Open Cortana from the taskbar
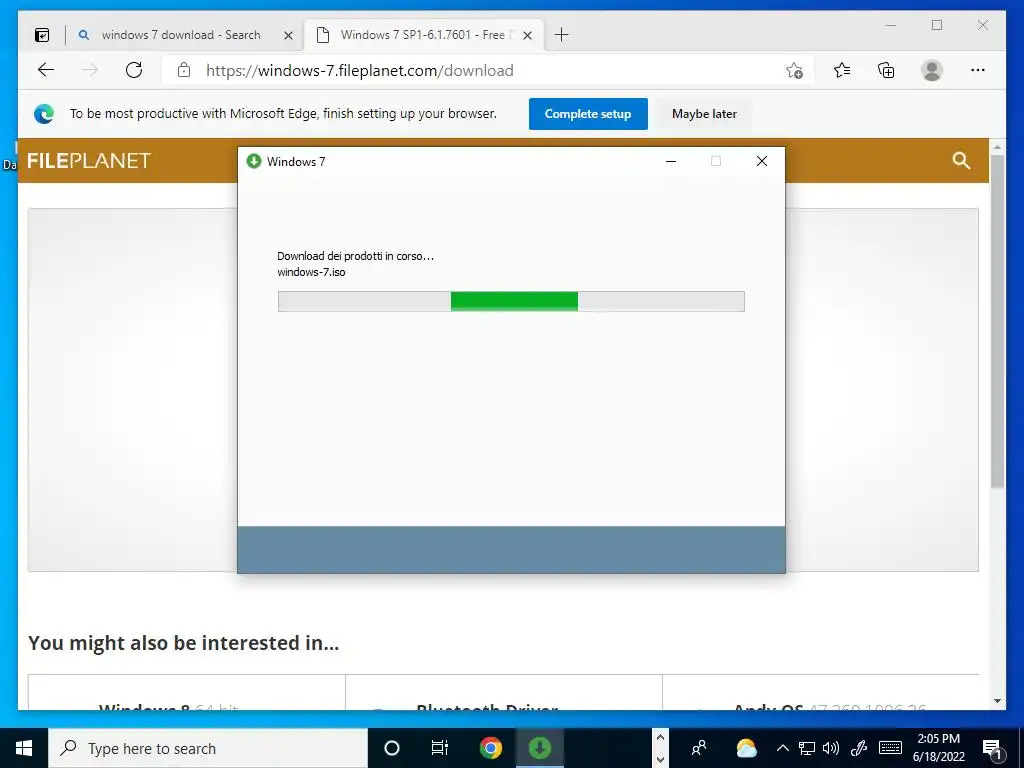 392,748
